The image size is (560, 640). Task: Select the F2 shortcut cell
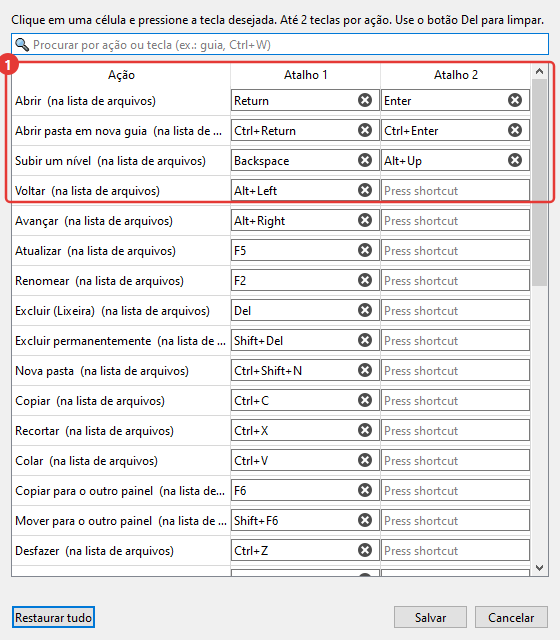(305, 280)
